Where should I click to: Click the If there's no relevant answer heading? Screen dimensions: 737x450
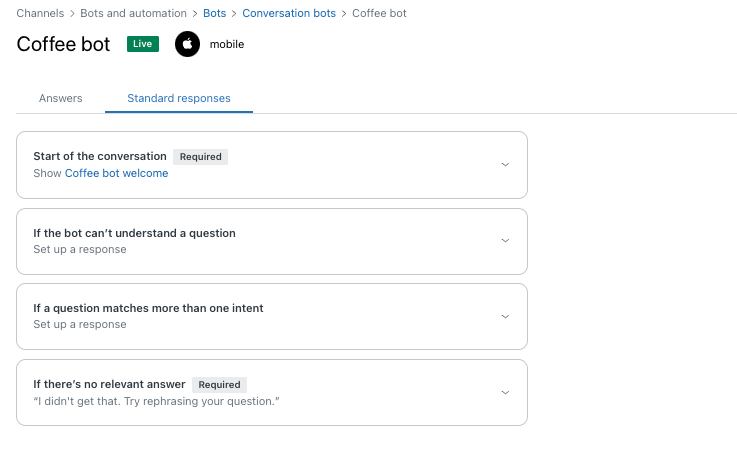(109, 384)
